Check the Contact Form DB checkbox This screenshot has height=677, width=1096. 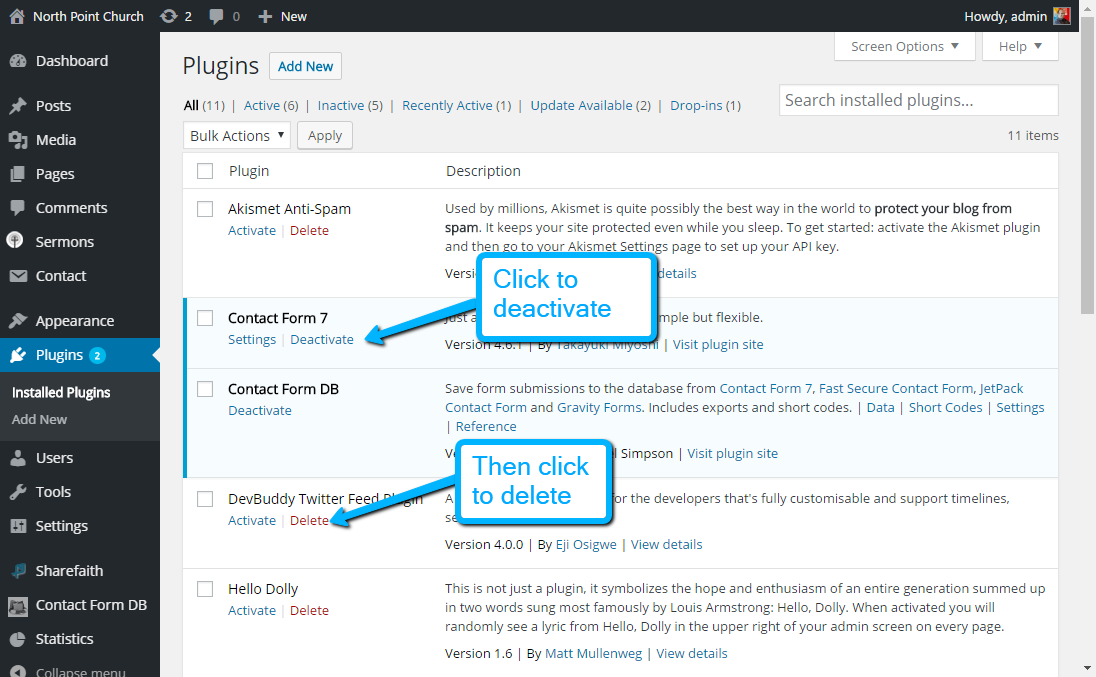[205, 389]
